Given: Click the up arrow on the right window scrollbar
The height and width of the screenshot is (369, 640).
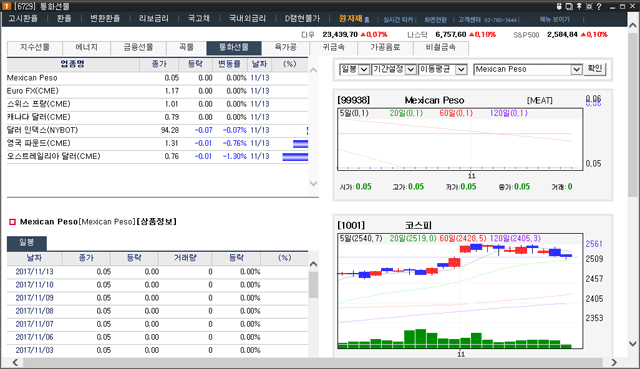Looking at the screenshot, I should [x=633, y=26].
